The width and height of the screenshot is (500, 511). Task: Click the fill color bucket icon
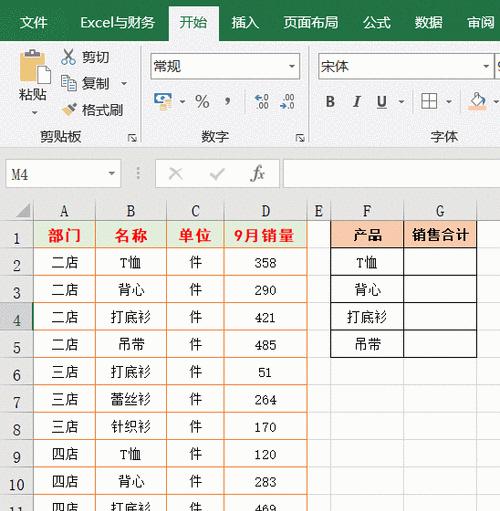point(477,101)
